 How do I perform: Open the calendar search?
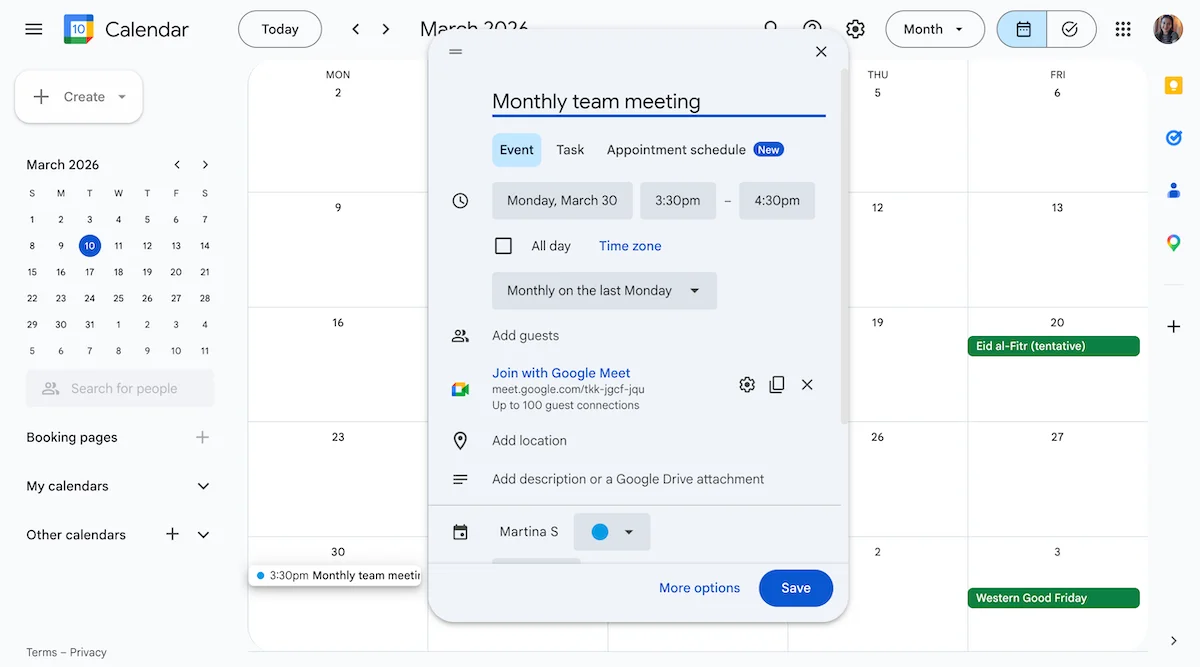pos(770,29)
